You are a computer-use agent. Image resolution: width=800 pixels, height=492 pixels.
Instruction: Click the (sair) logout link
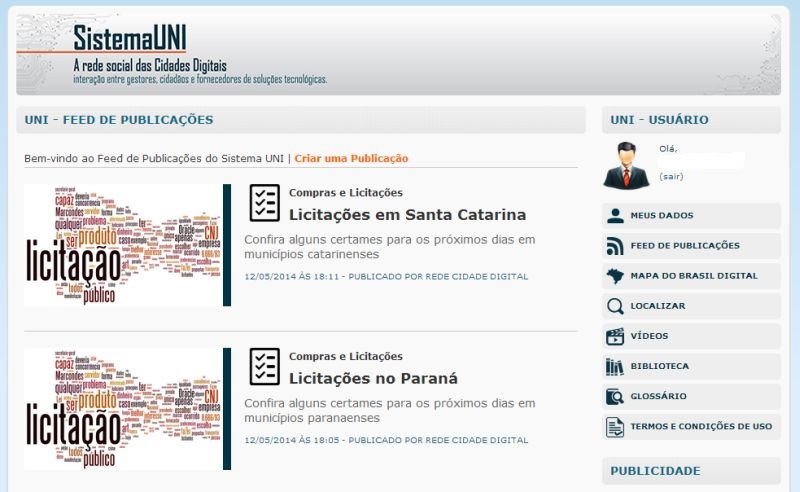pos(671,176)
